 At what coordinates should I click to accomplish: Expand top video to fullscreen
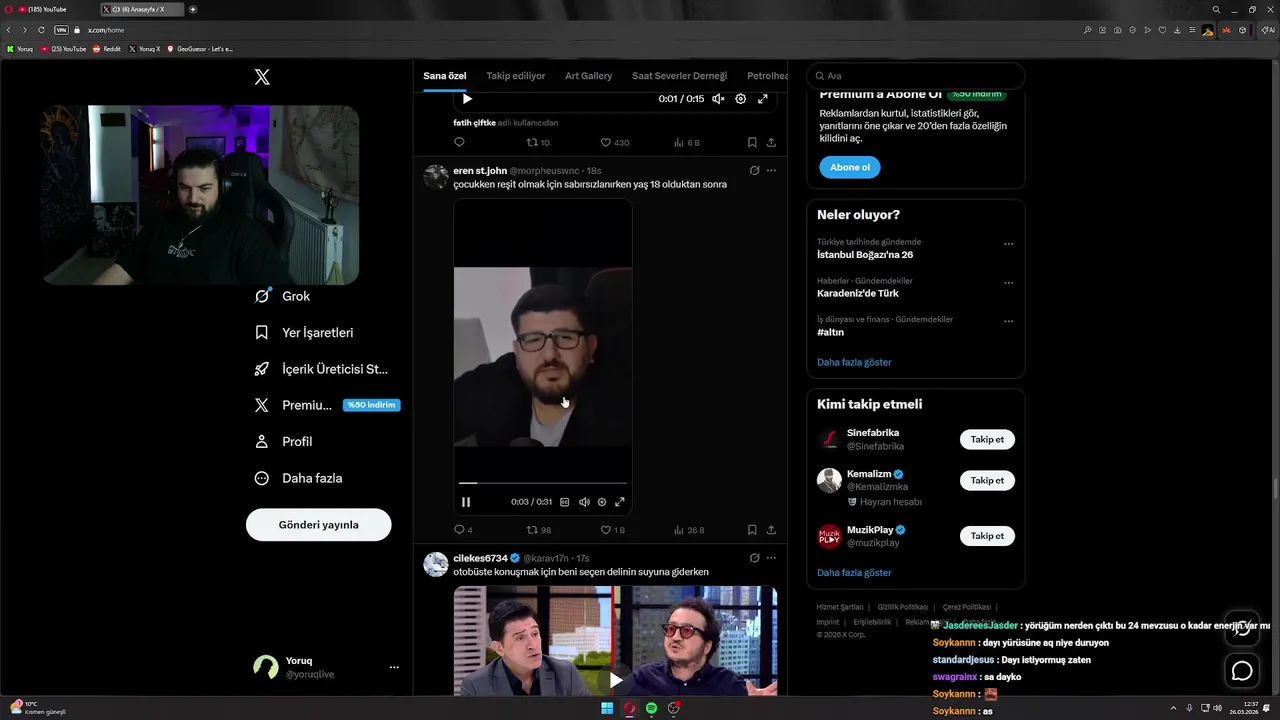763,99
